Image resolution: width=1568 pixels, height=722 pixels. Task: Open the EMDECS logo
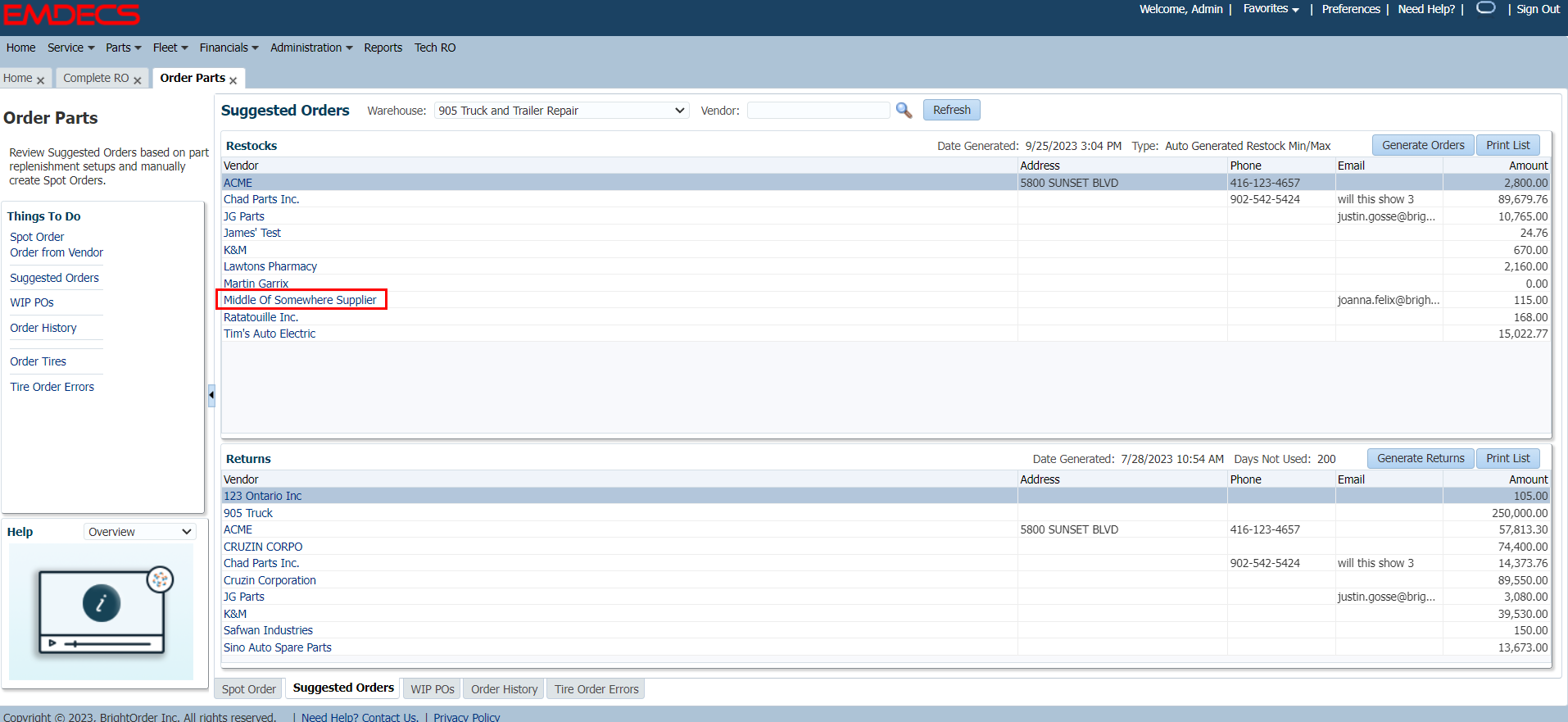(x=71, y=14)
